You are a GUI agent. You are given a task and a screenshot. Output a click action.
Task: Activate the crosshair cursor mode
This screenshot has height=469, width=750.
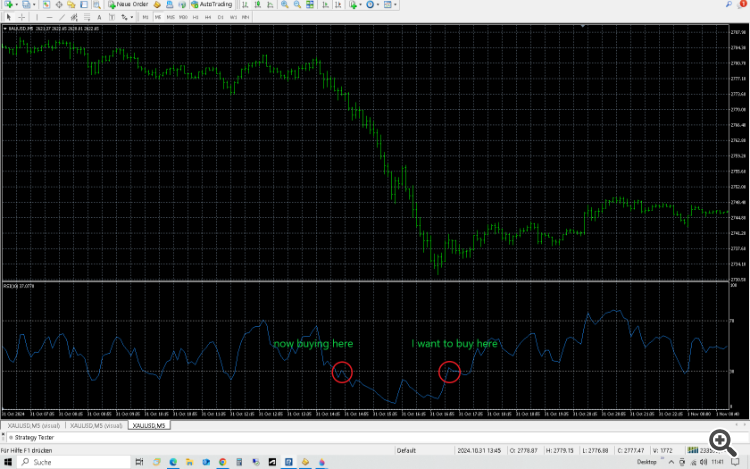(22, 17)
